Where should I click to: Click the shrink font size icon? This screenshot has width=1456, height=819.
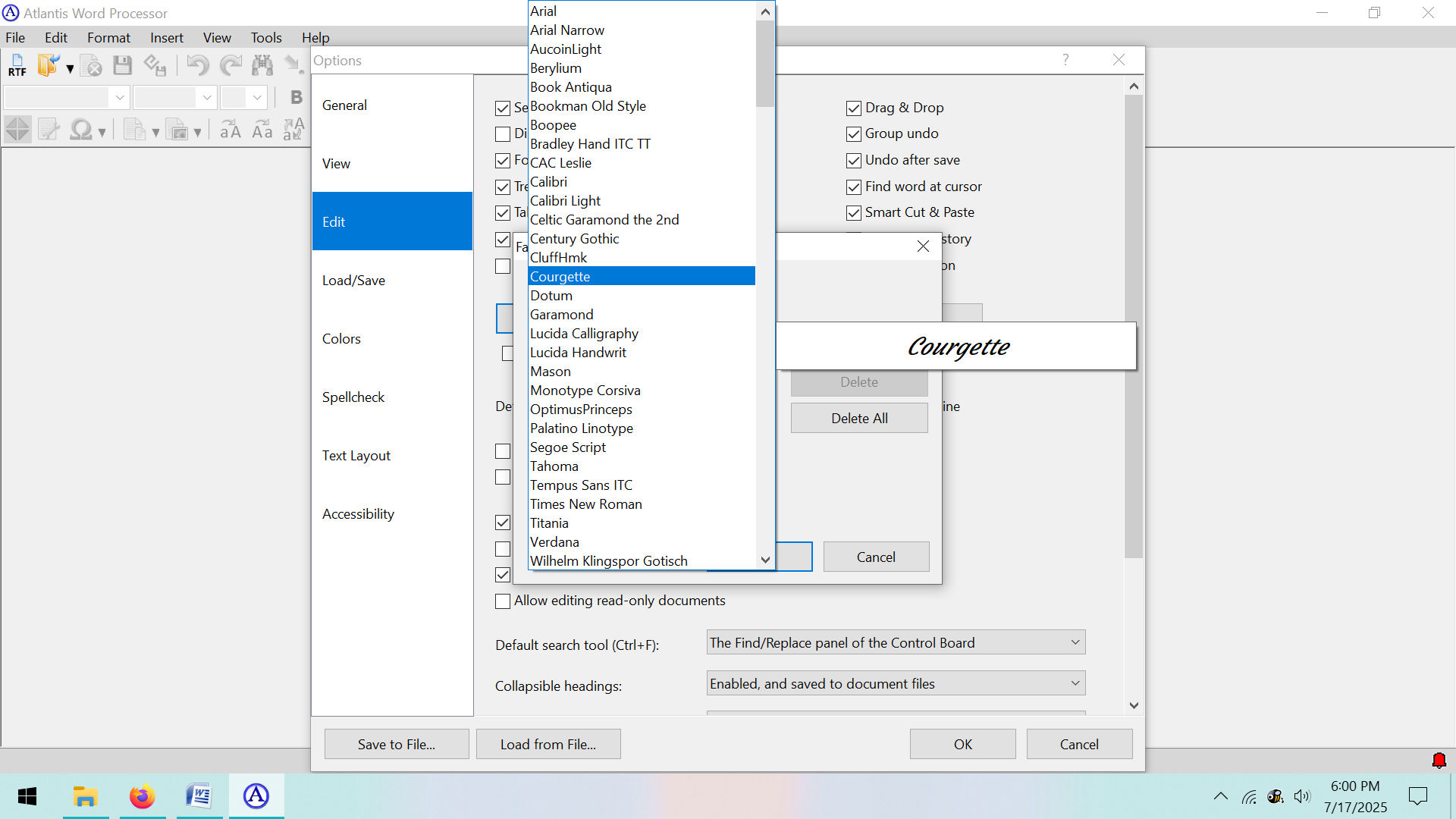[262, 130]
